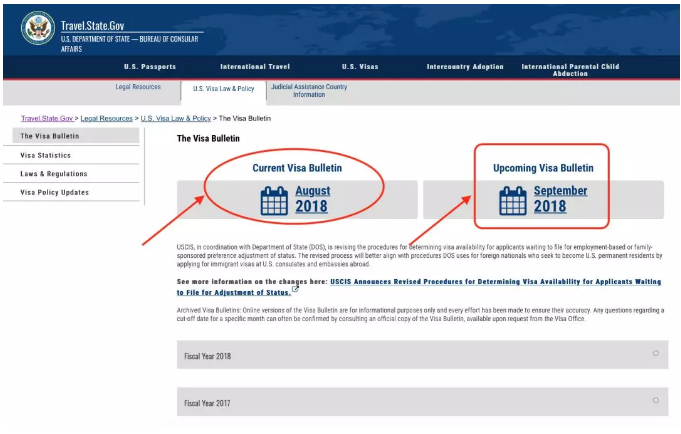Open the Intercountry Adoption menu

(x=465, y=67)
